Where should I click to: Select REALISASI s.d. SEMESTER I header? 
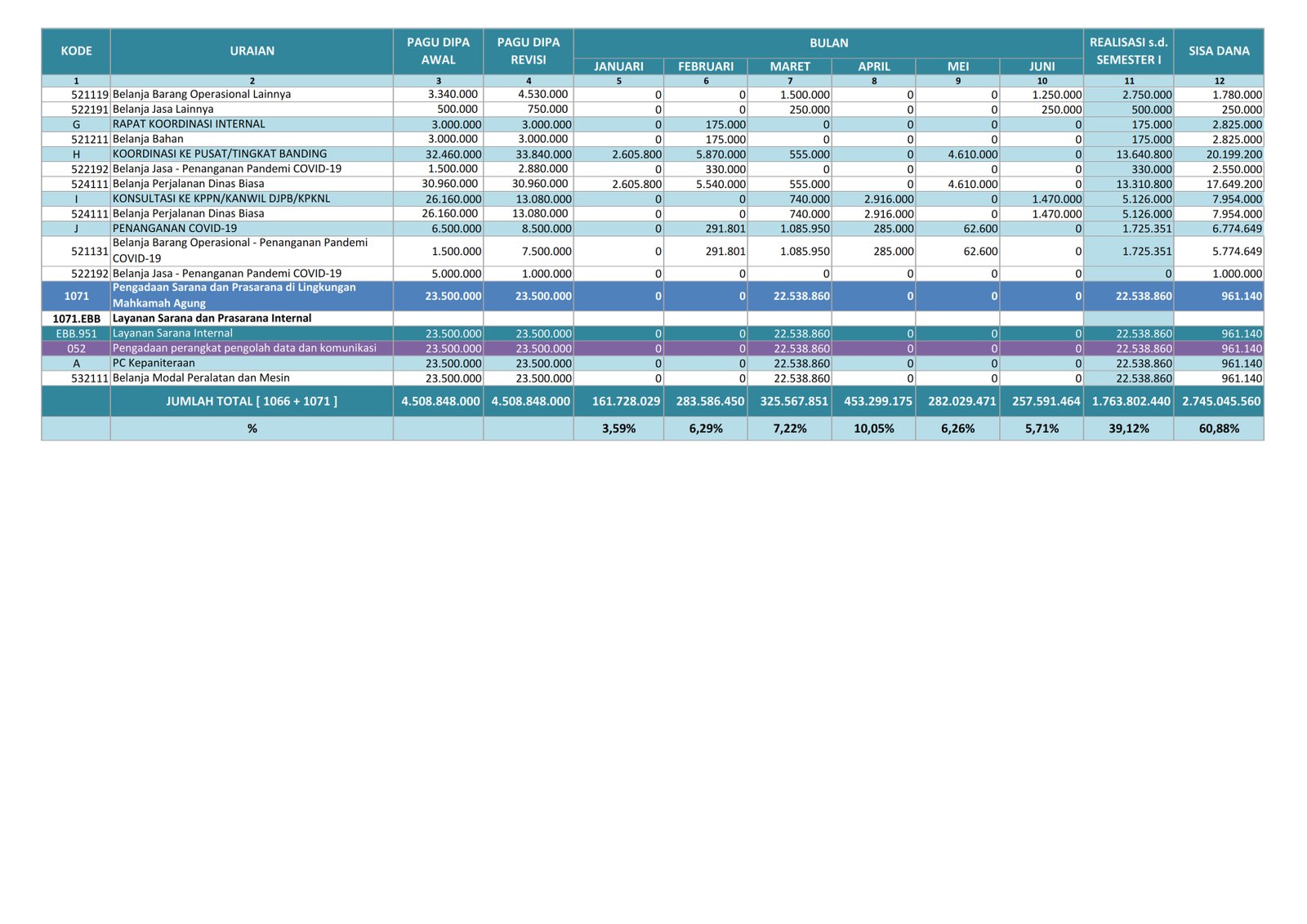[x=1129, y=51]
